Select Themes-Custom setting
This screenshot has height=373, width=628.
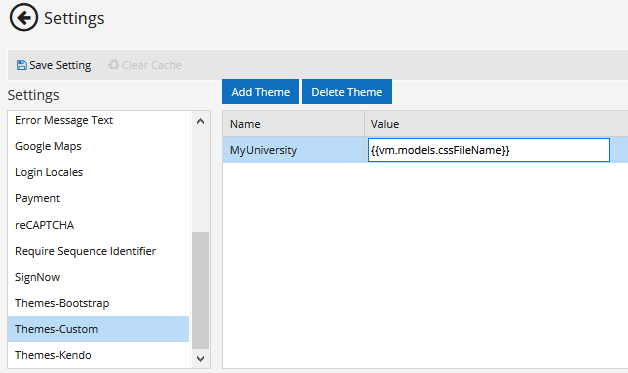(98, 329)
